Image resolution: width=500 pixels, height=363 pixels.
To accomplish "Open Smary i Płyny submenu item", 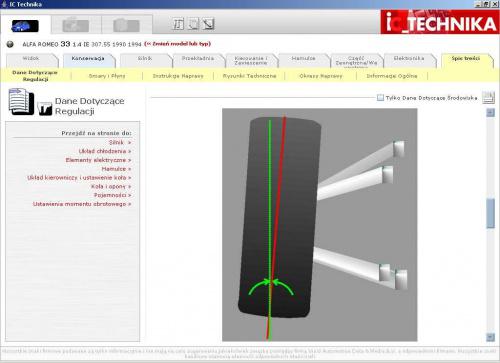I will point(107,76).
